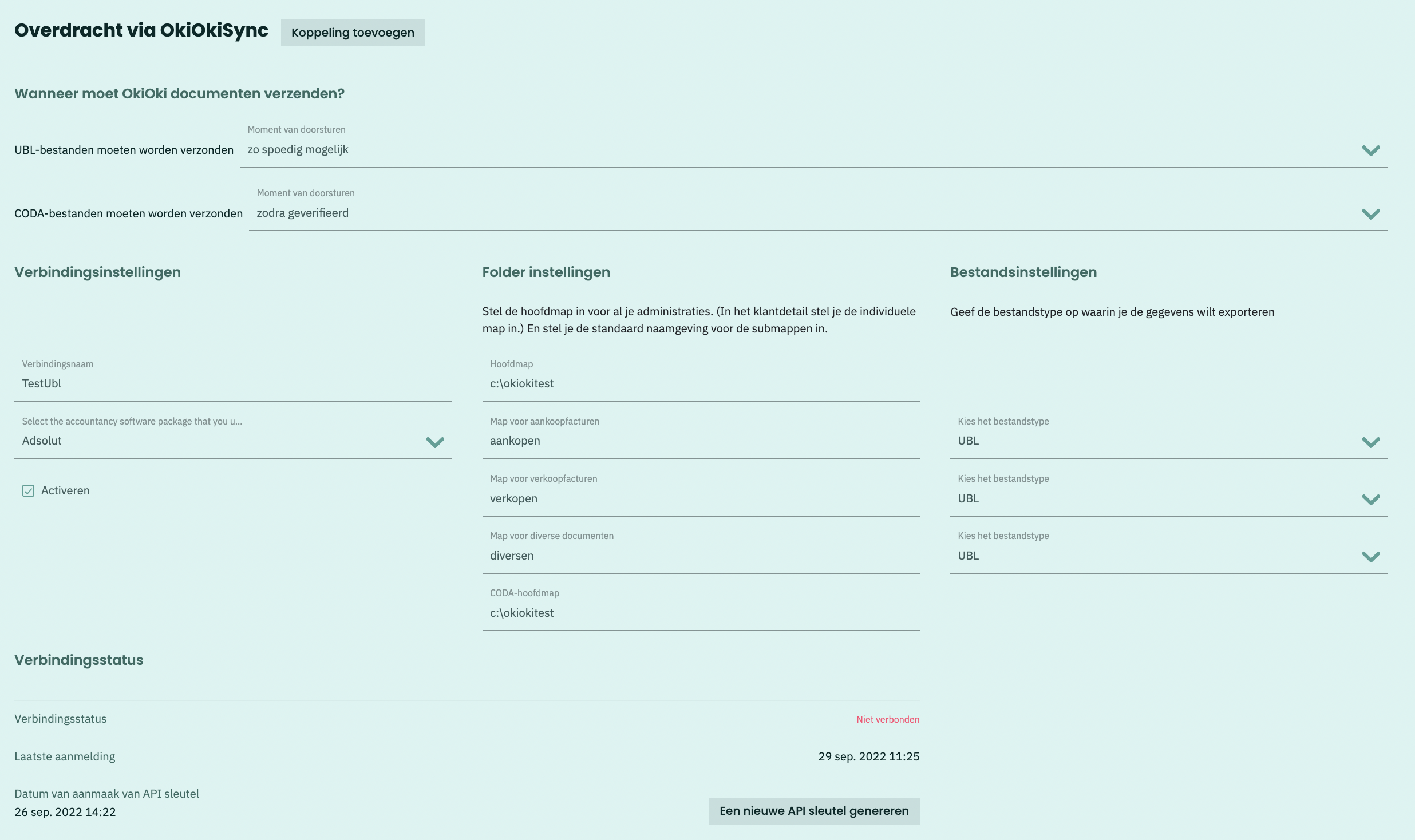Open bestandstype dropdown next to diverse documenten

pos(1168,550)
